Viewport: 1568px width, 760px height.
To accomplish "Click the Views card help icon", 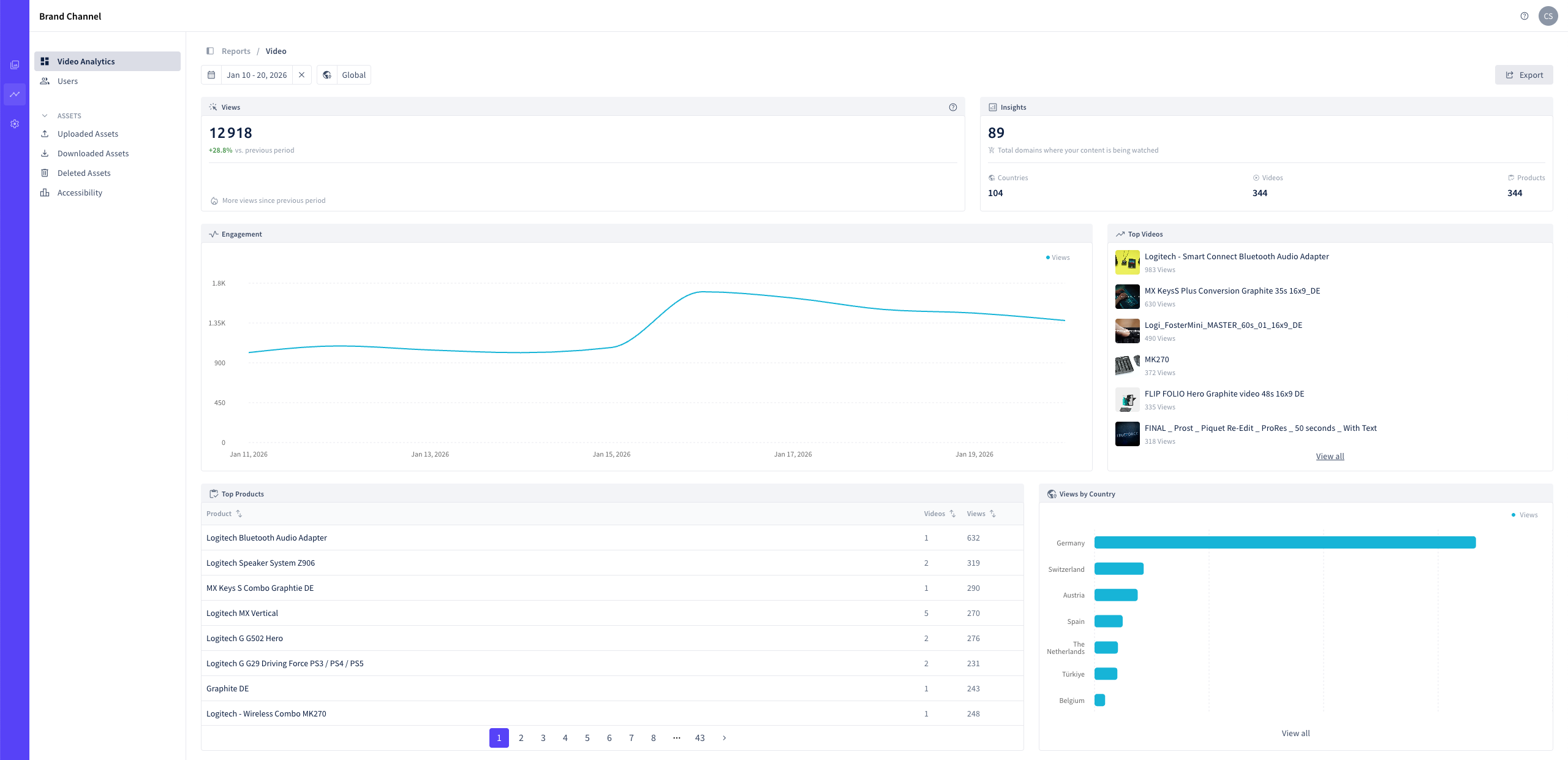I will point(953,107).
